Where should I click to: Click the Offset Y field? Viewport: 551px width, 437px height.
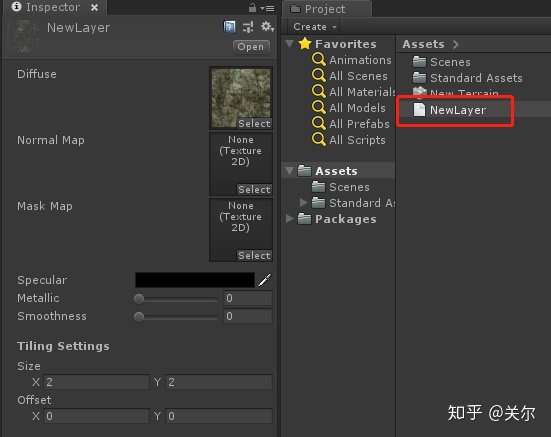coord(219,416)
